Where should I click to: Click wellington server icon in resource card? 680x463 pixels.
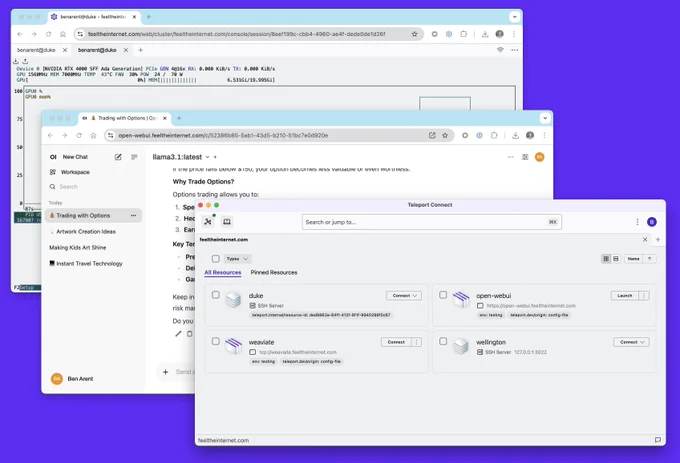click(461, 346)
